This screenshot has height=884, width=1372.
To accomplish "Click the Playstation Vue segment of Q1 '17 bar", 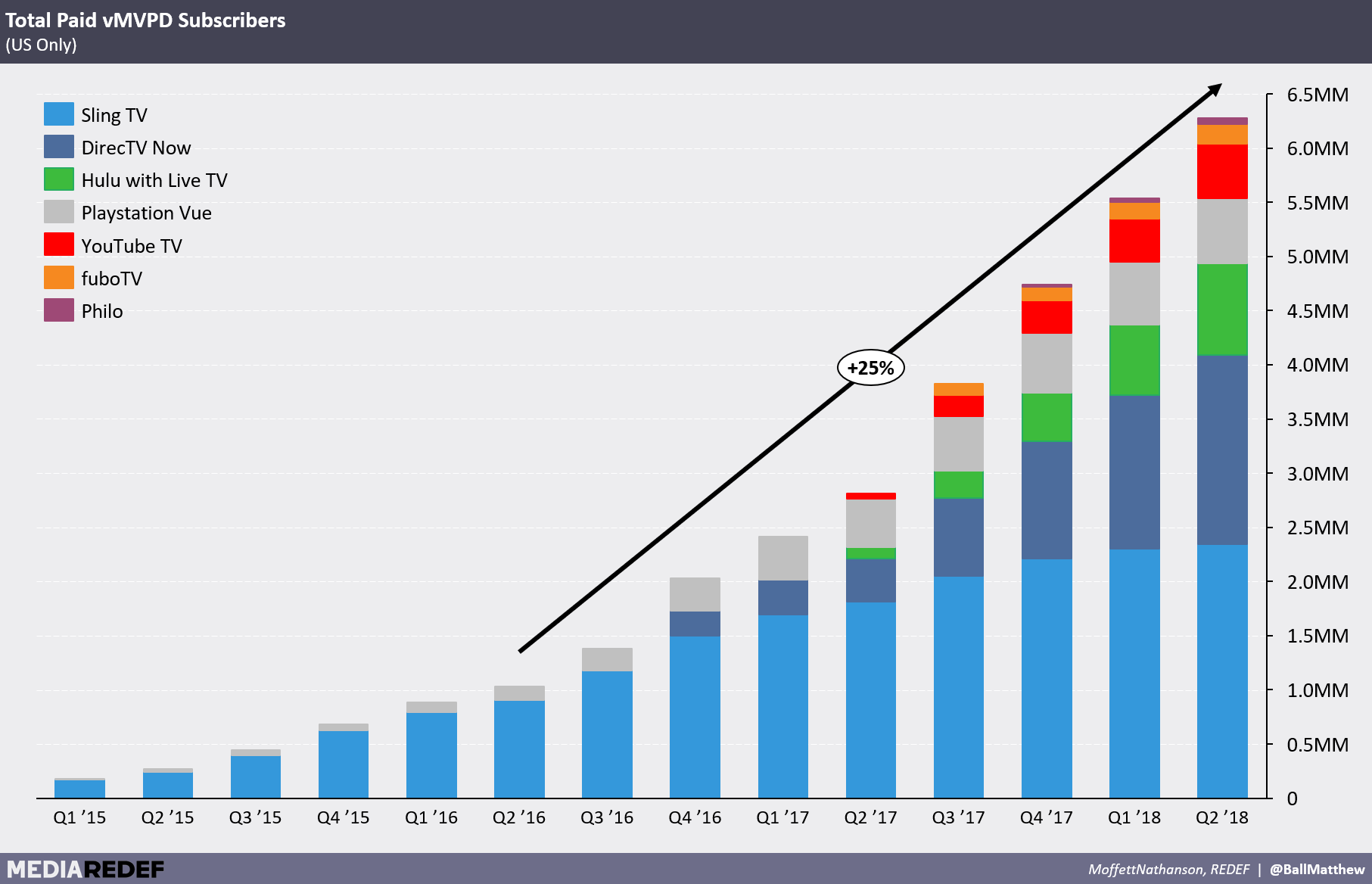I will pyautogui.click(x=783, y=558).
